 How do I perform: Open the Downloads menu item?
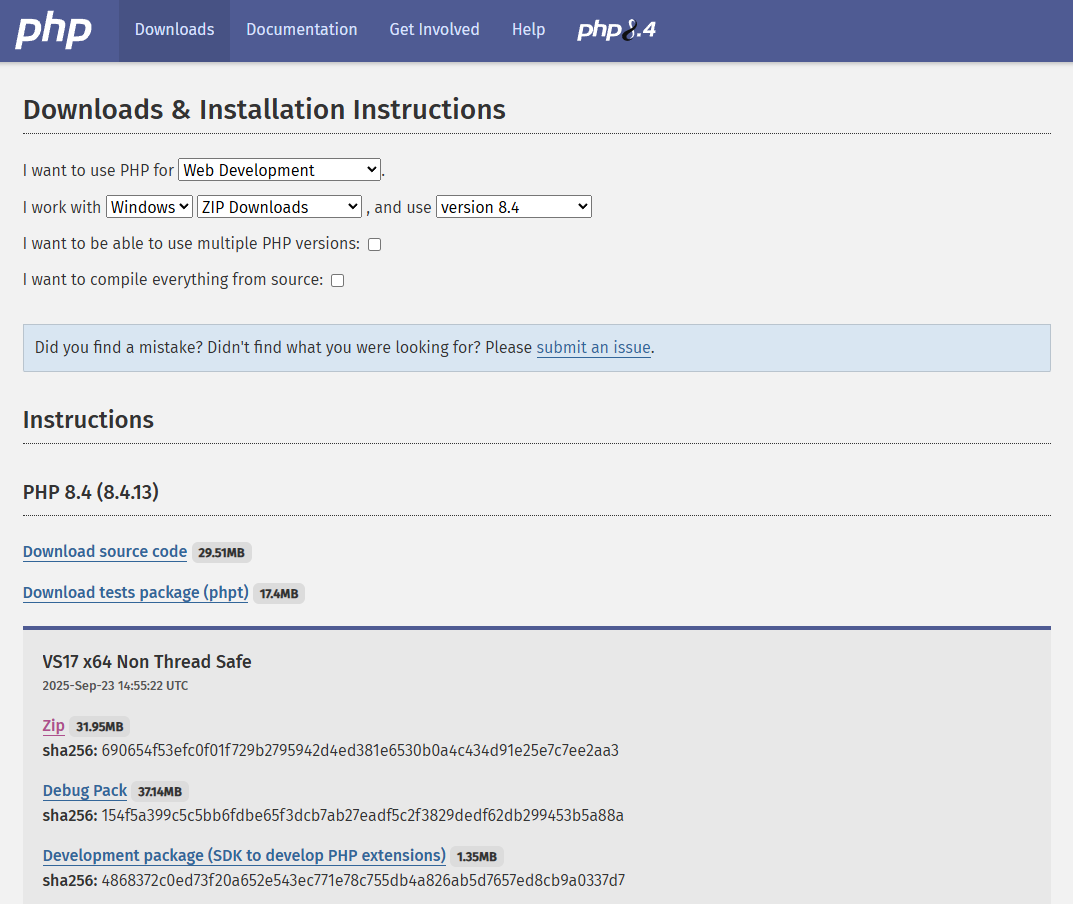(x=174, y=30)
